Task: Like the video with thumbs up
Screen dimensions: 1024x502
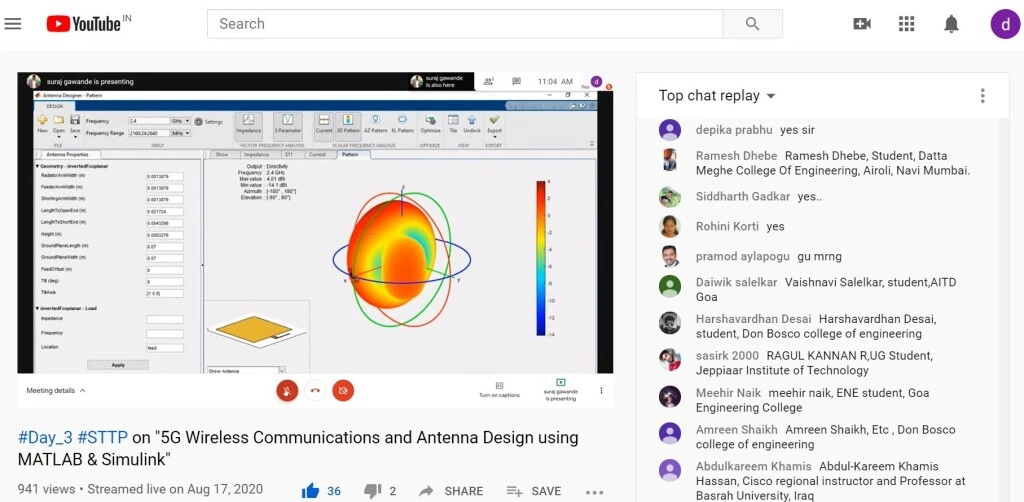Action: [311, 491]
